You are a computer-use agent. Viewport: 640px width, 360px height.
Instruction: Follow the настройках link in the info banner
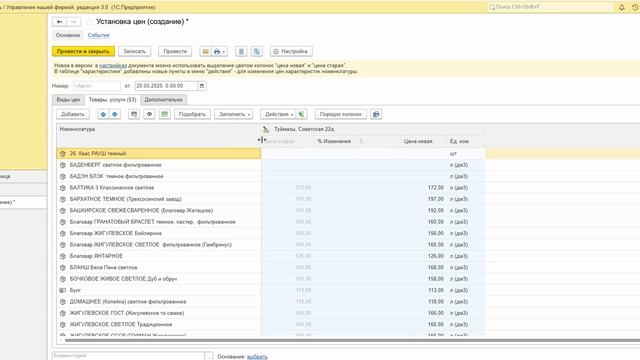click(x=113, y=65)
